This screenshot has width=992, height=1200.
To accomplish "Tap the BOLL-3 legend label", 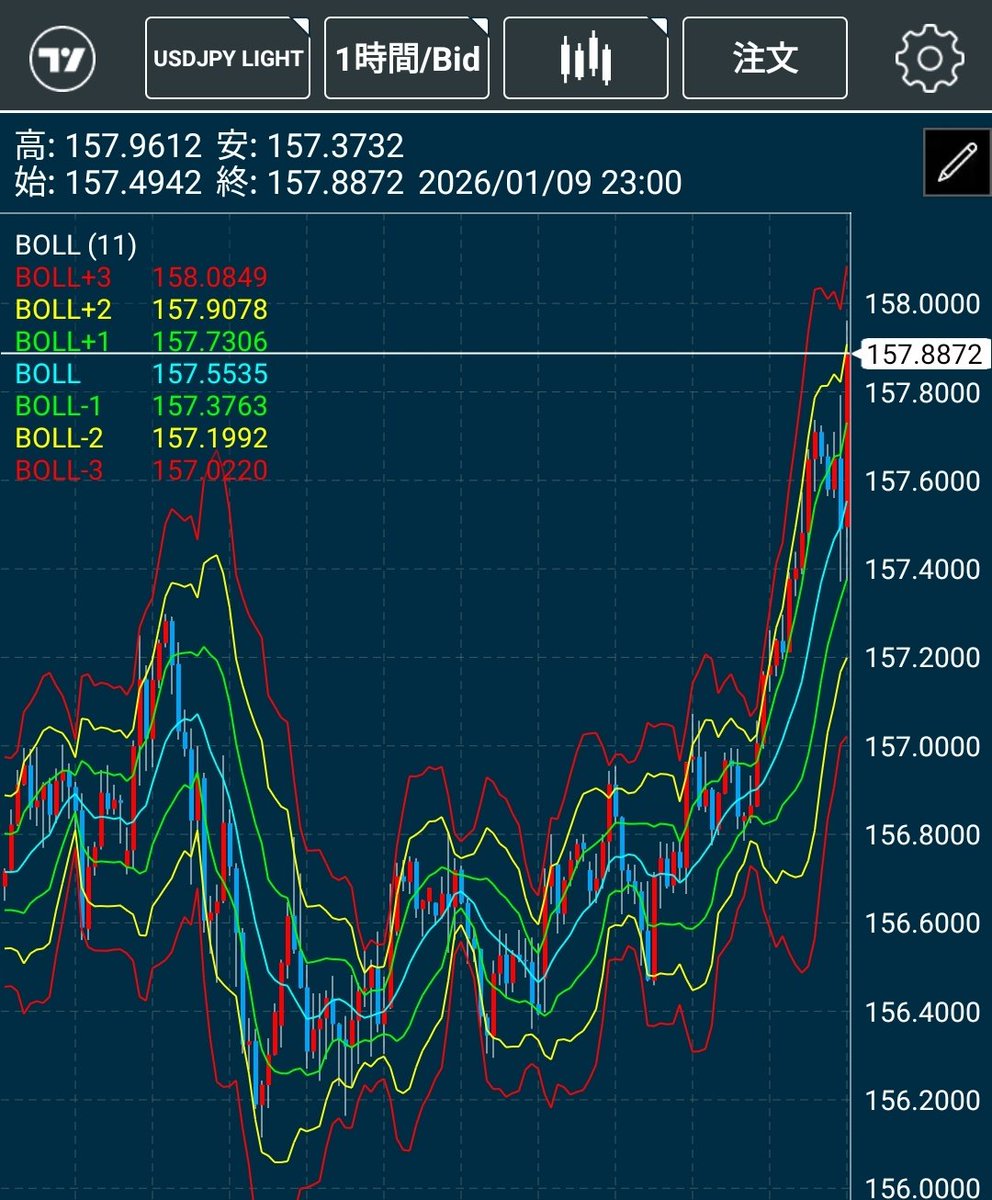I will (58, 470).
